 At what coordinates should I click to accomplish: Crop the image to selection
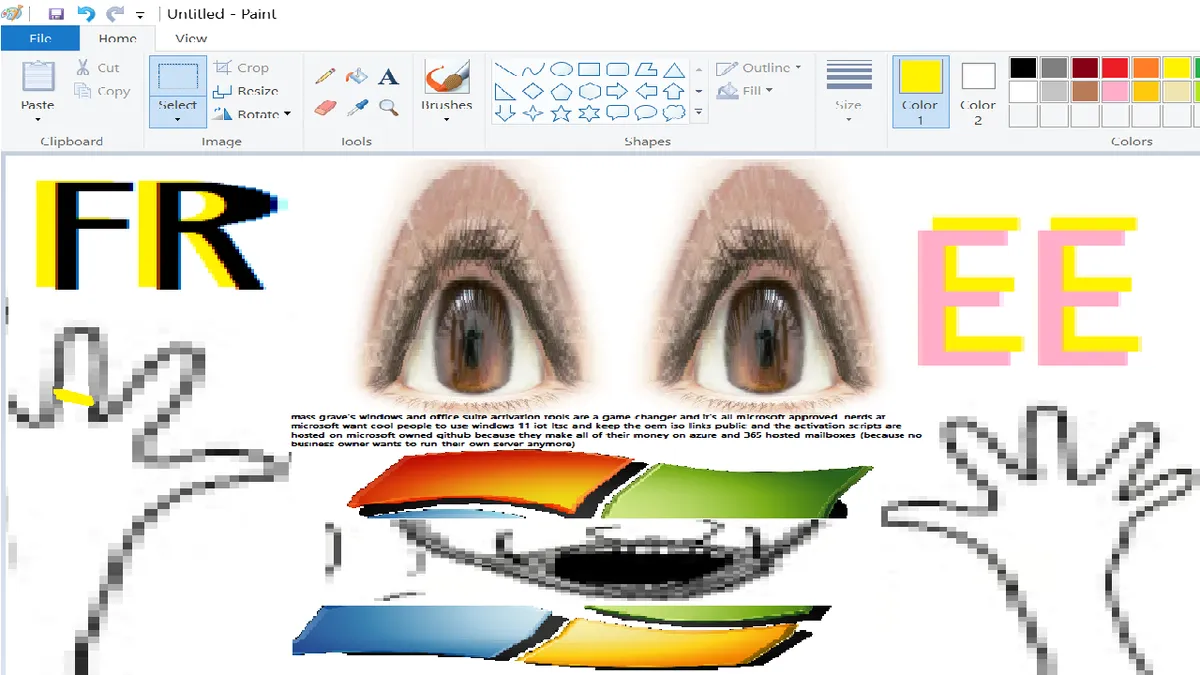click(241, 68)
